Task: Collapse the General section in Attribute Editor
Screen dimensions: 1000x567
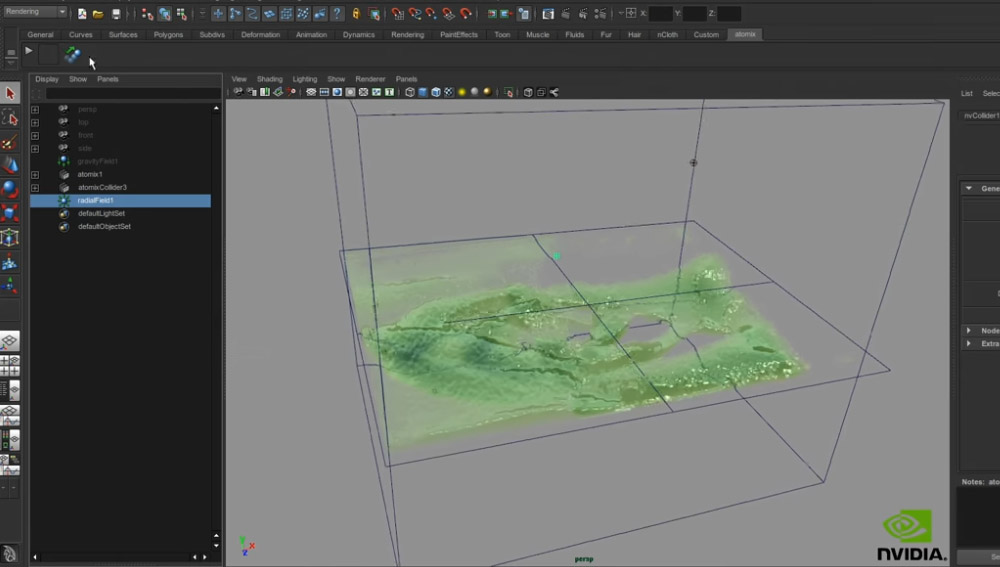Action: pyautogui.click(x=969, y=189)
